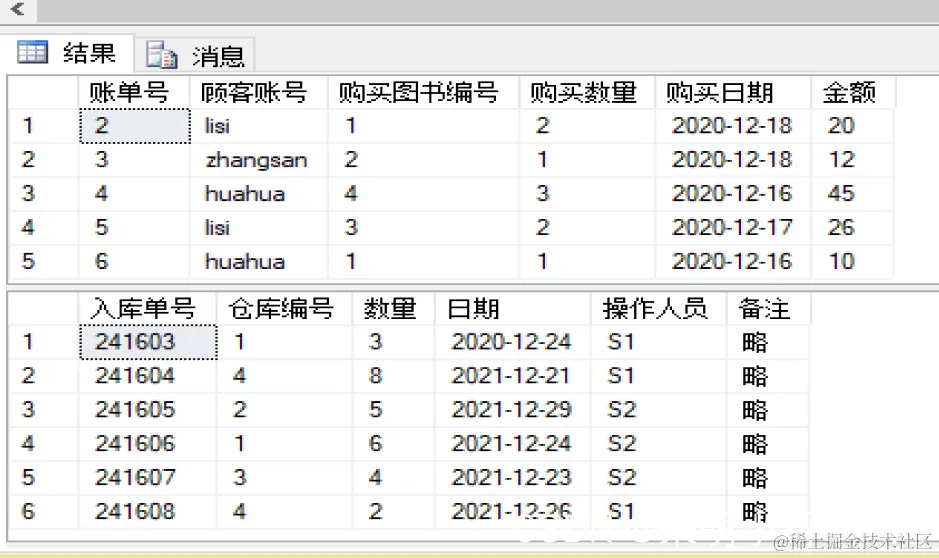Image resolution: width=939 pixels, height=558 pixels.
Task: Select the 241607 入库单号 cell
Action: coord(147,478)
